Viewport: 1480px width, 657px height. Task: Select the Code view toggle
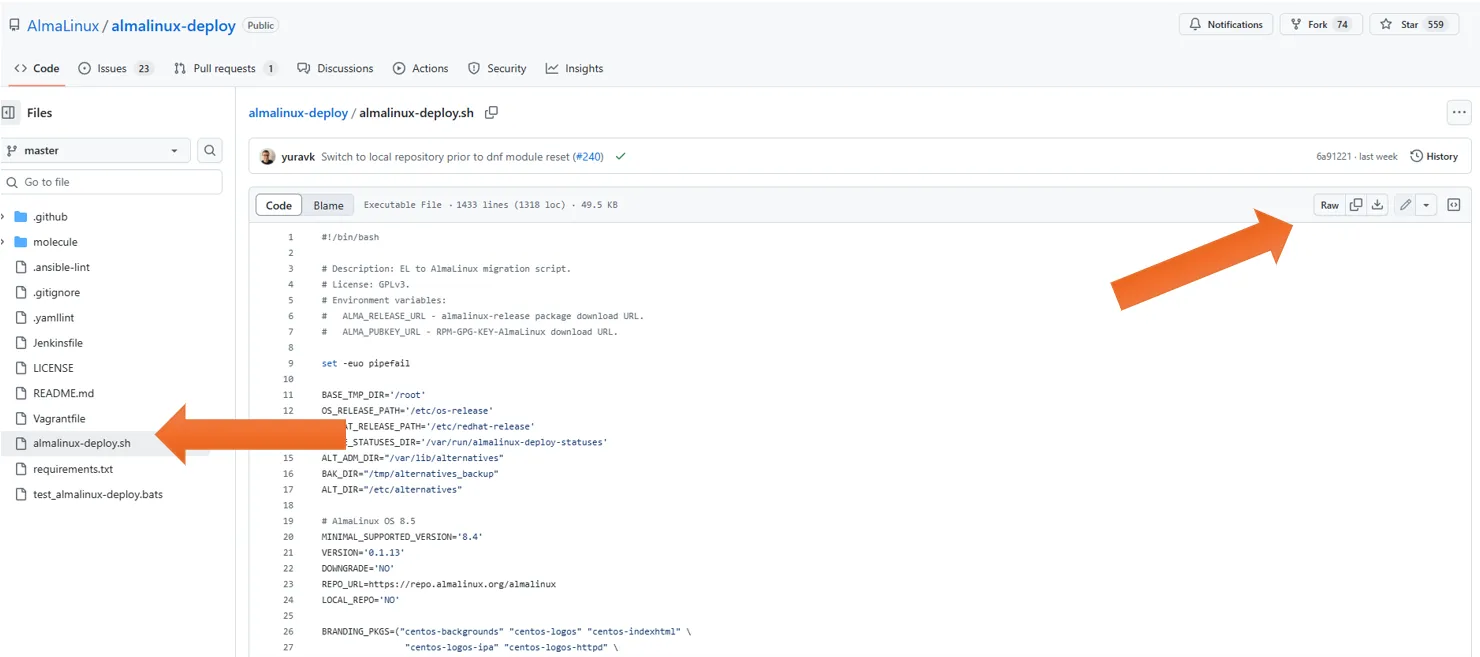click(x=279, y=206)
